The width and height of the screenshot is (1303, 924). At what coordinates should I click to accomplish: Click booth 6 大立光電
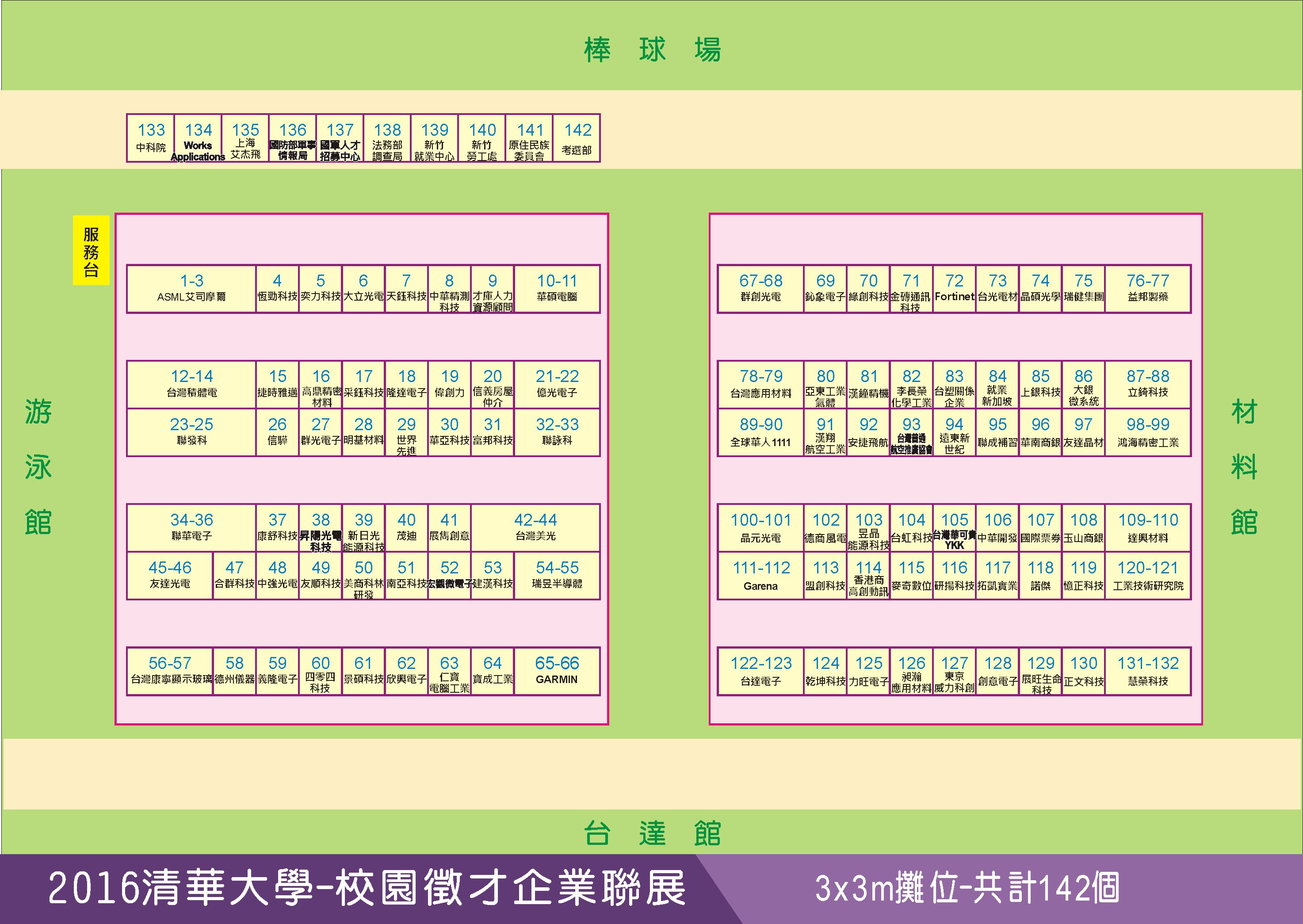[363, 288]
